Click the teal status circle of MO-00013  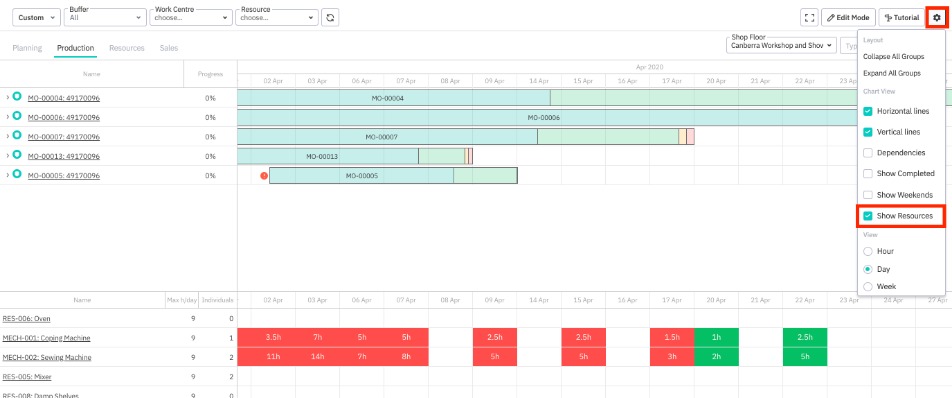[17, 155]
